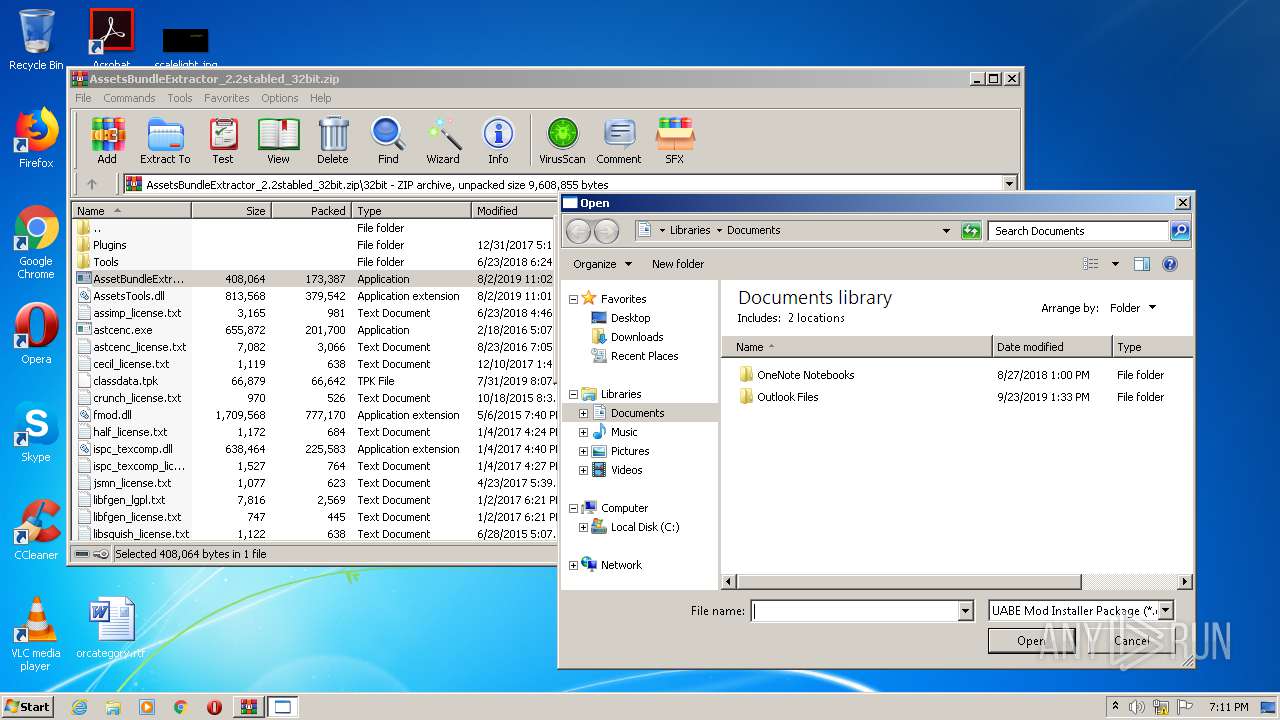Image resolution: width=1280 pixels, height=720 pixels.
Task: Click the horizontal scrollbar in file list
Action: click(908, 582)
